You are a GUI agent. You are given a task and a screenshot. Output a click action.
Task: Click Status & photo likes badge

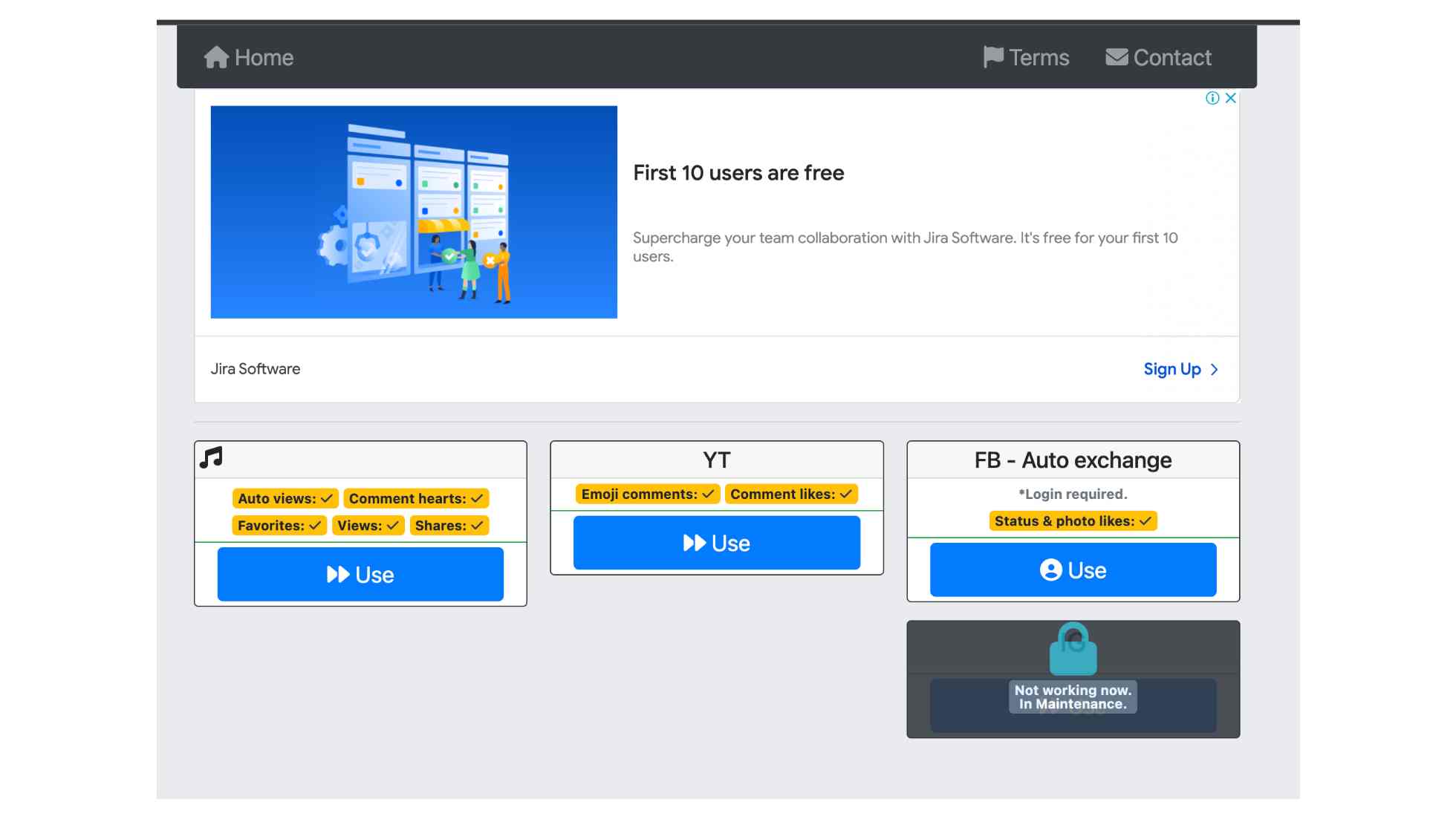(1073, 521)
